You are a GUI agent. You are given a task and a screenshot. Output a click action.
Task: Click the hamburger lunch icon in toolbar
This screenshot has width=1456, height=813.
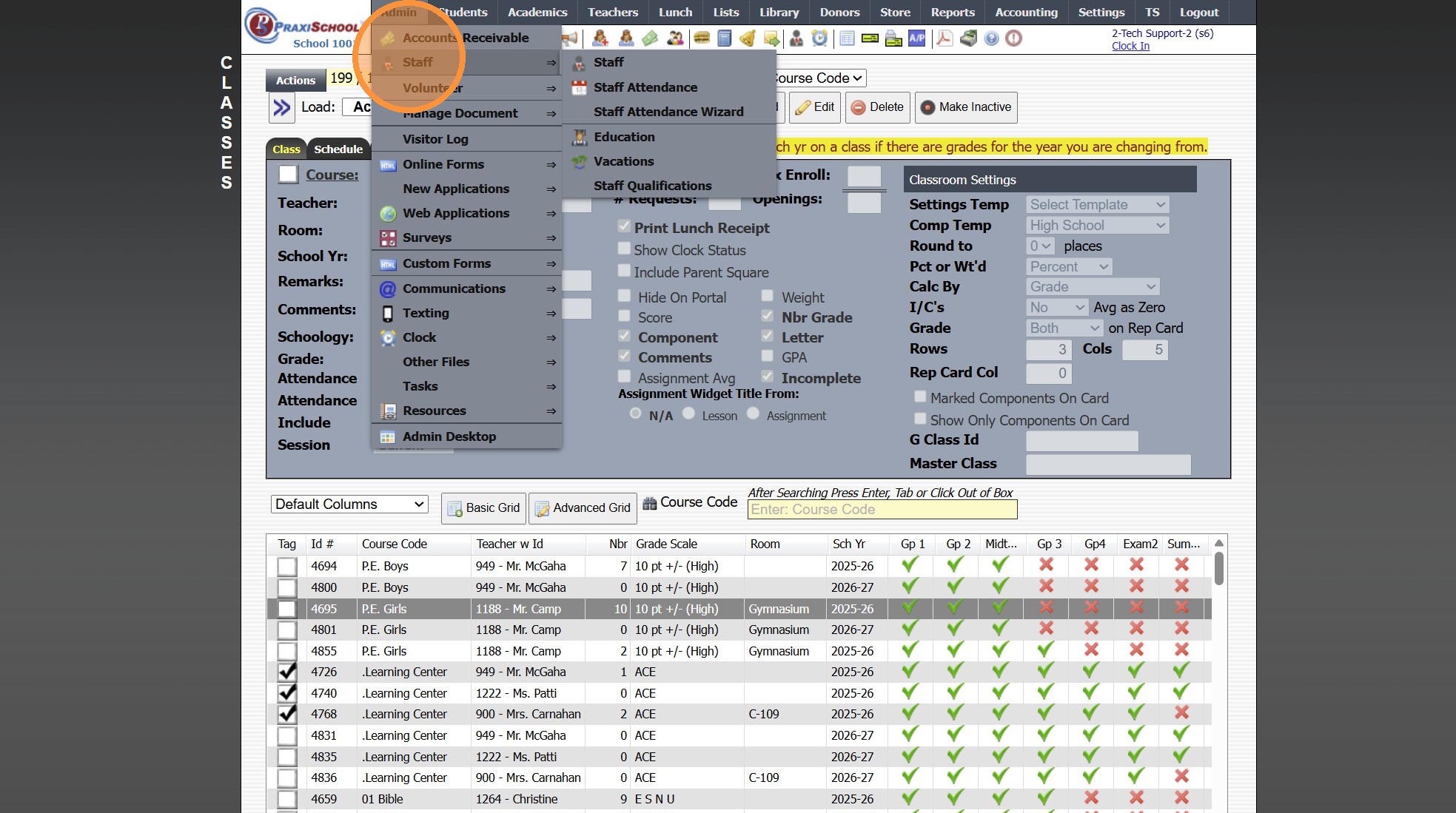pyautogui.click(x=701, y=38)
